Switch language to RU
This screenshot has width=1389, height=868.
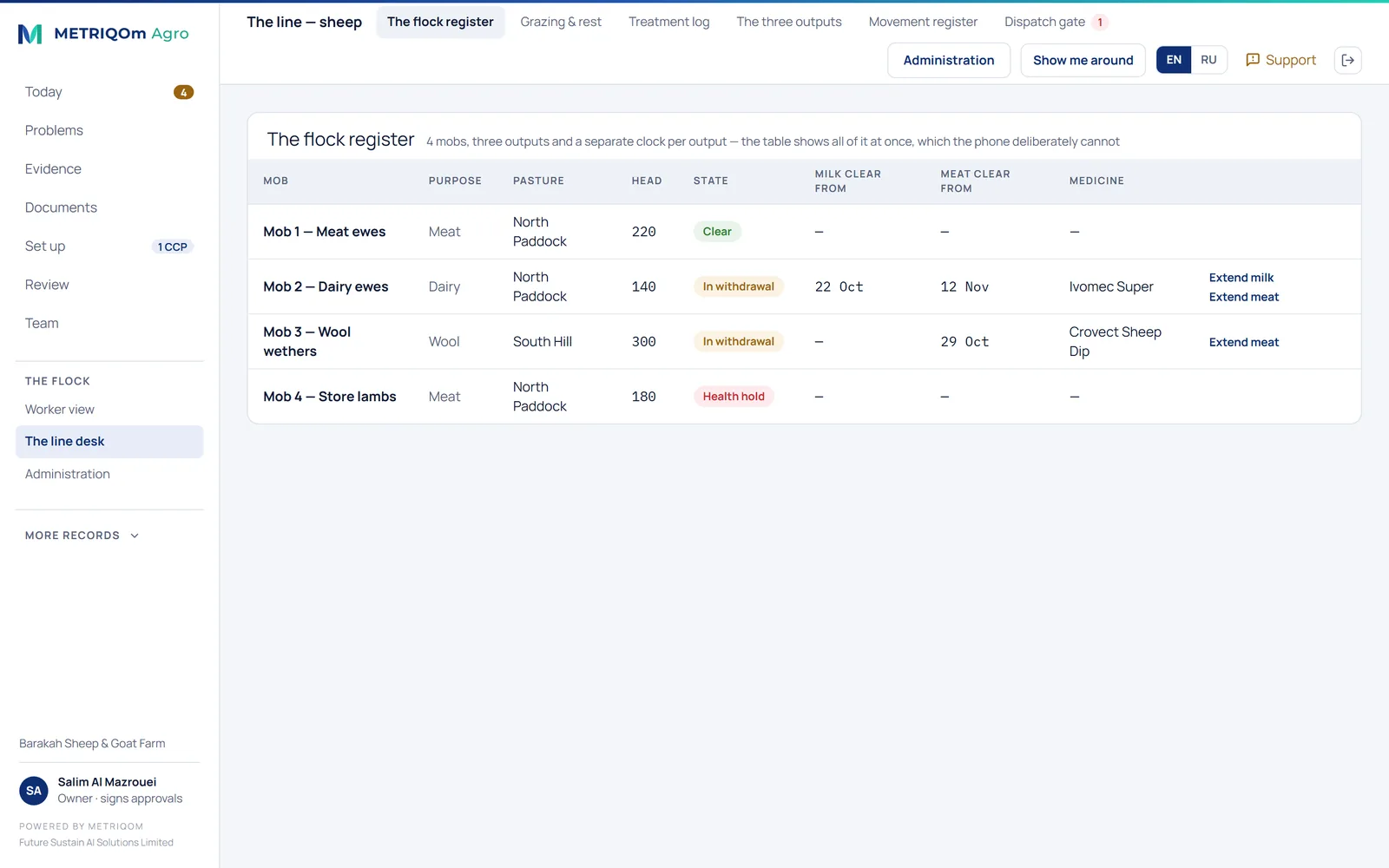click(x=1208, y=60)
